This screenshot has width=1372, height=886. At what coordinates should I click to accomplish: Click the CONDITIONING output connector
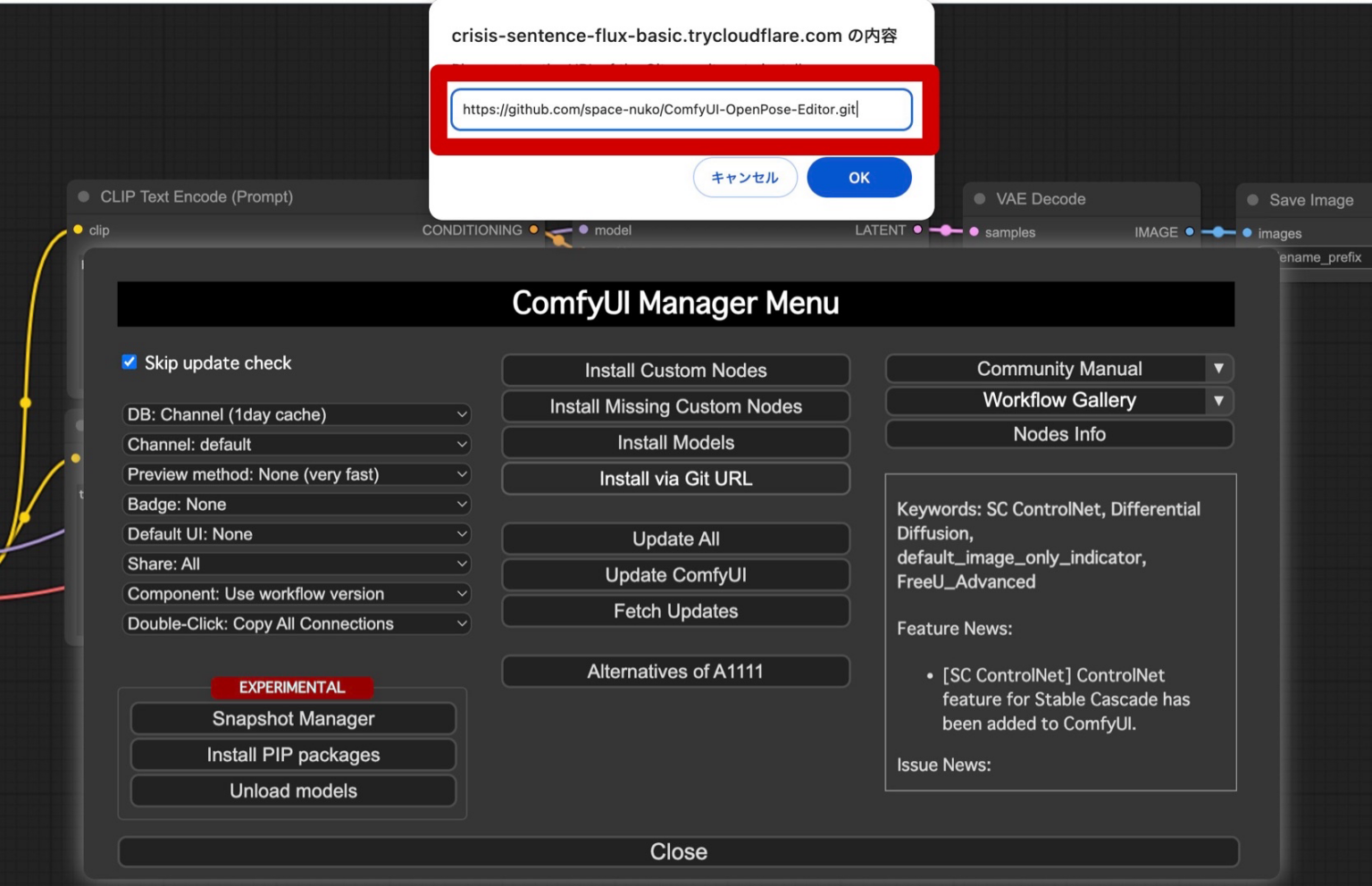[x=534, y=230]
